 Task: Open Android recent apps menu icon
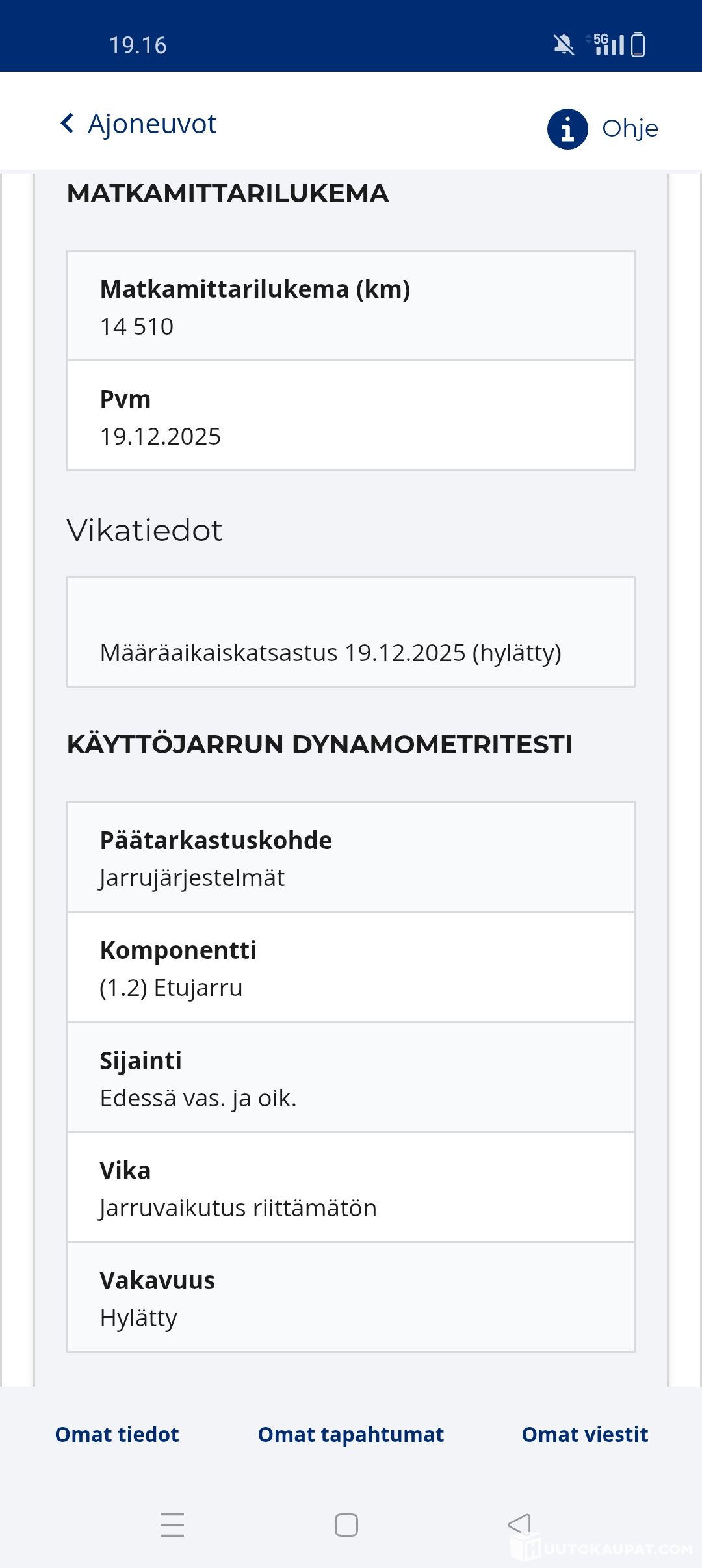click(172, 1524)
